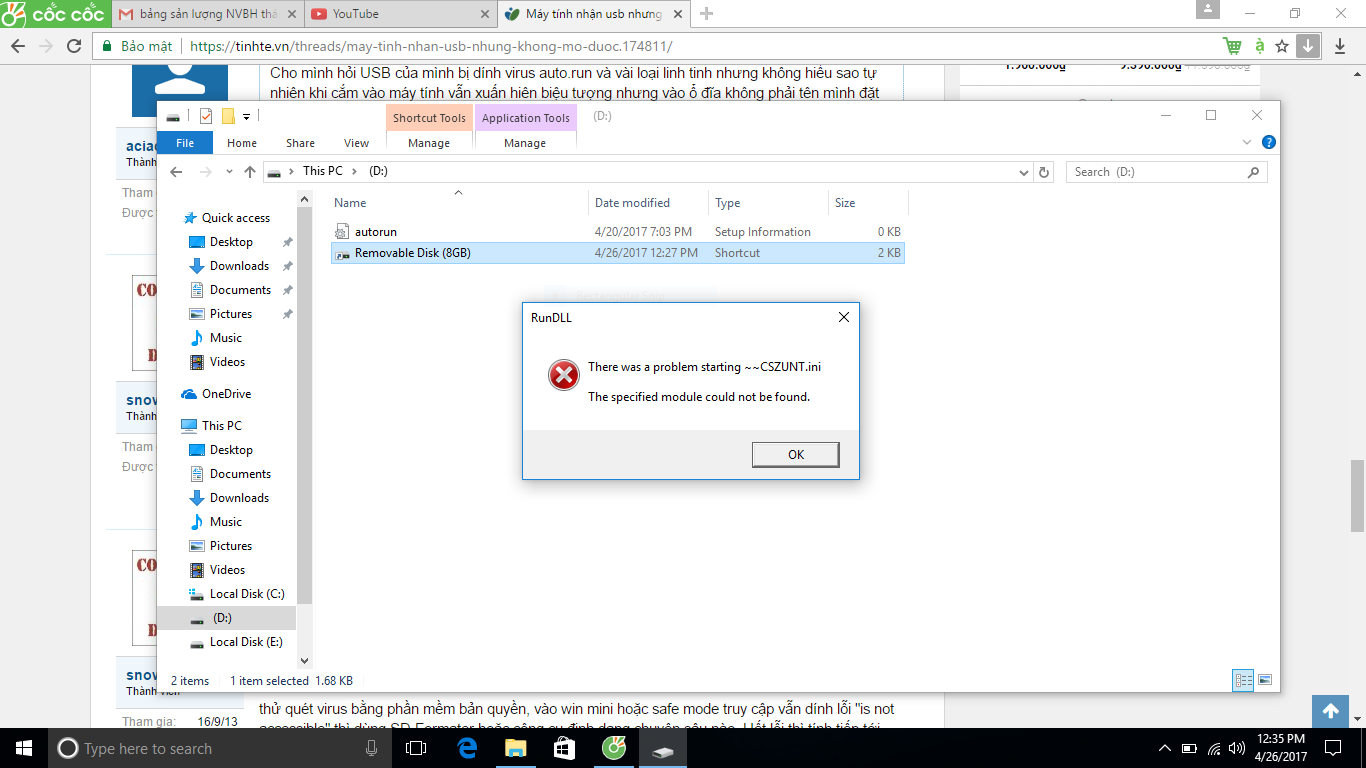This screenshot has height=768, width=1366.
Task: Open the browser user profile icon
Action: coord(1207,10)
